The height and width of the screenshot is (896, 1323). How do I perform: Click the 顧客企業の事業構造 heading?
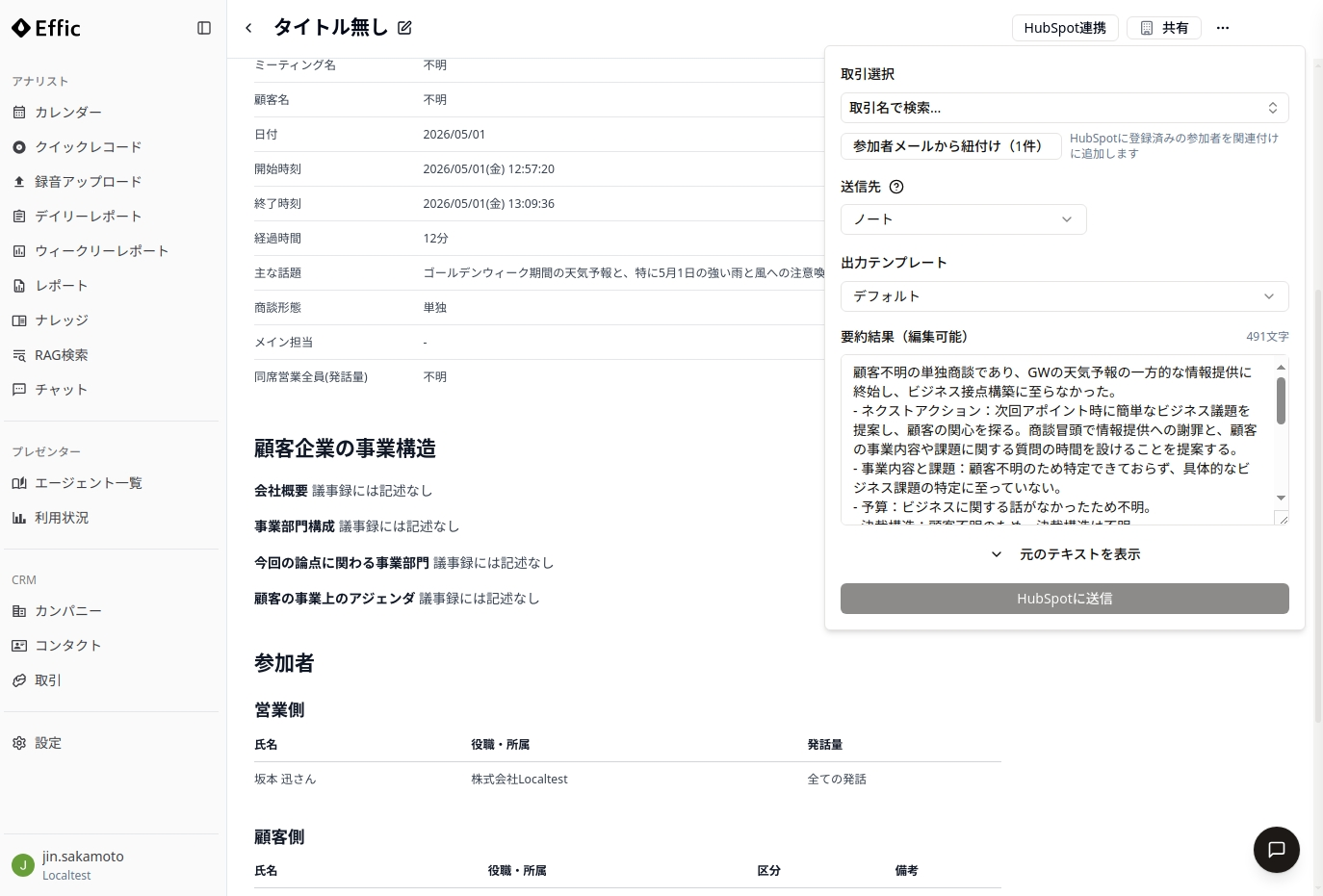(345, 448)
